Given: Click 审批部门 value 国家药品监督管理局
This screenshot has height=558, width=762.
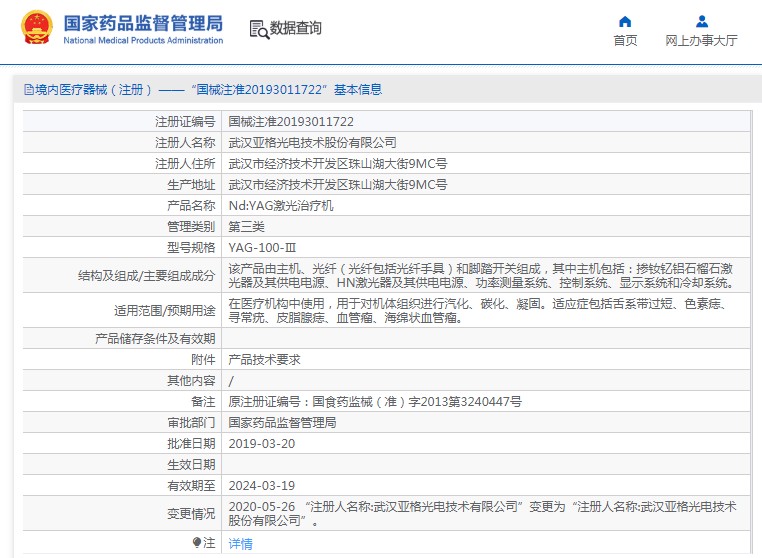Looking at the screenshot, I should click(282, 422).
